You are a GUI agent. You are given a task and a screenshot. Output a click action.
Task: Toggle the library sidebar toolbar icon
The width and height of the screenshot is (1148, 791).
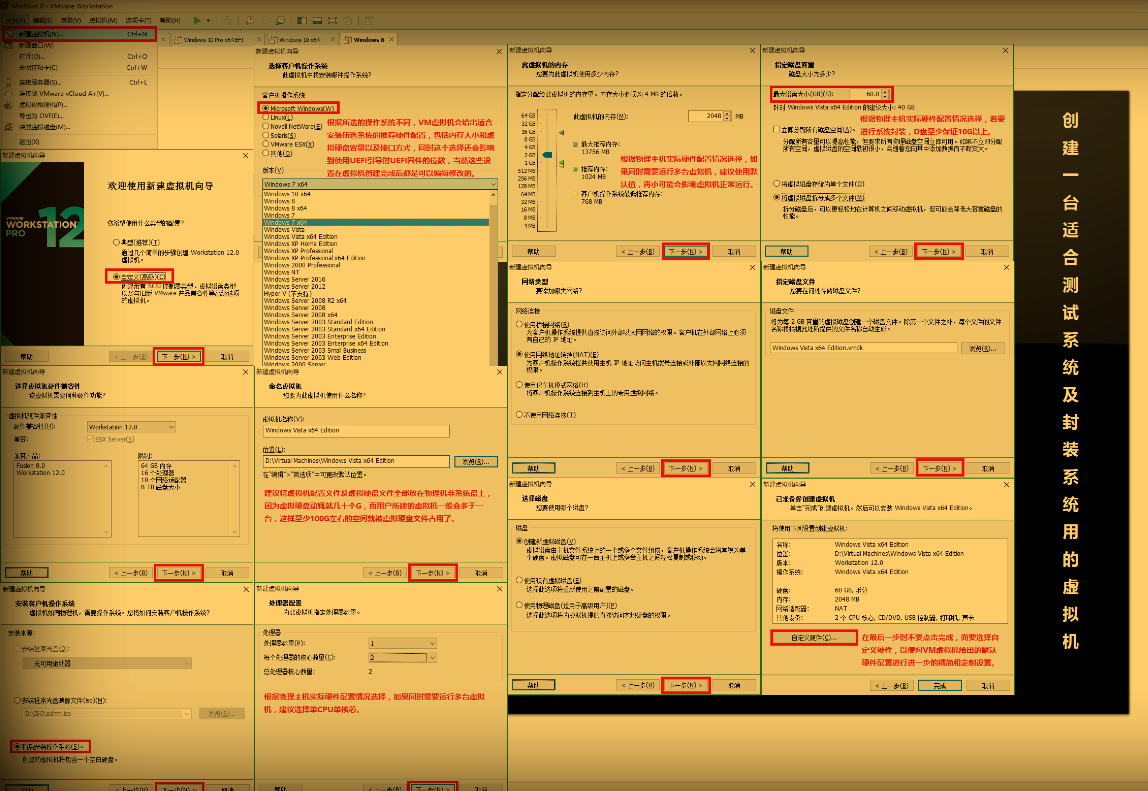click(302, 20)
